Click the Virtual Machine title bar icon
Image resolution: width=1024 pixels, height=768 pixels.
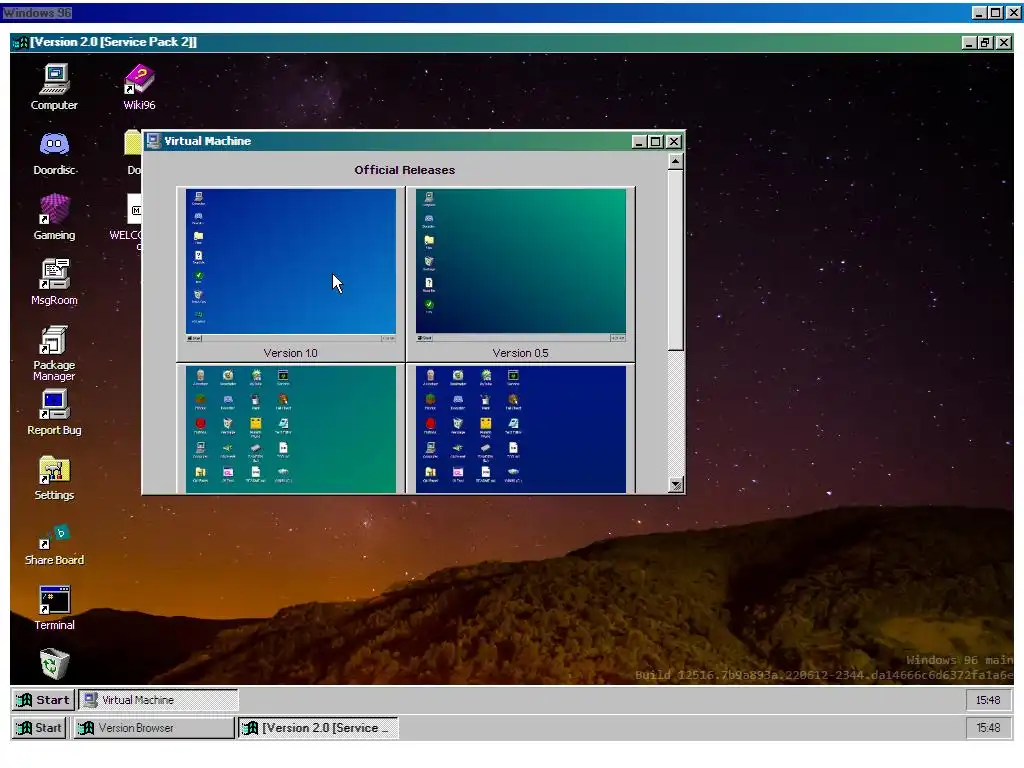[x=153, y=141]
